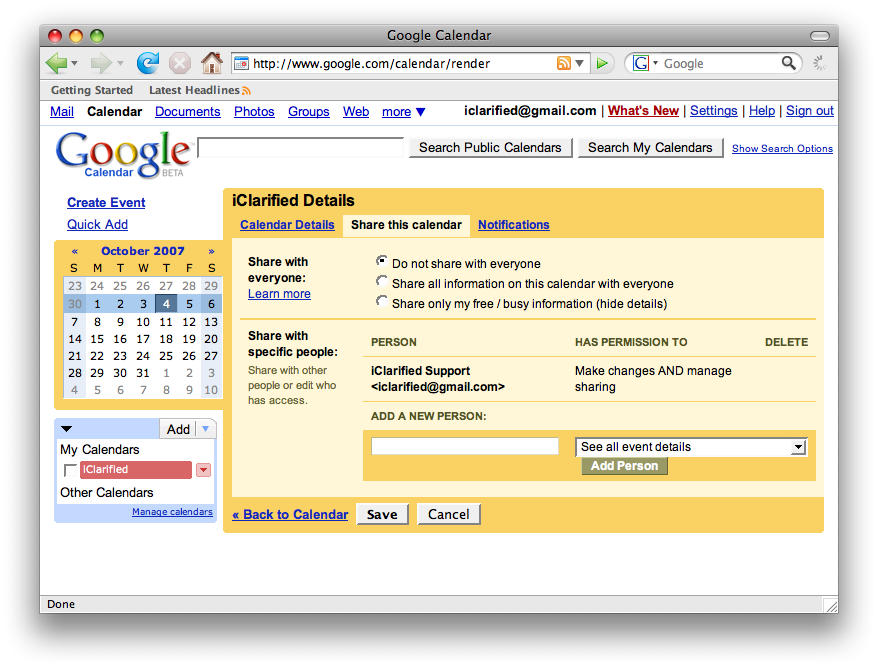The image size is (878, 668).
Task: Open the Calendar Details tab
Action: (287, 225)
